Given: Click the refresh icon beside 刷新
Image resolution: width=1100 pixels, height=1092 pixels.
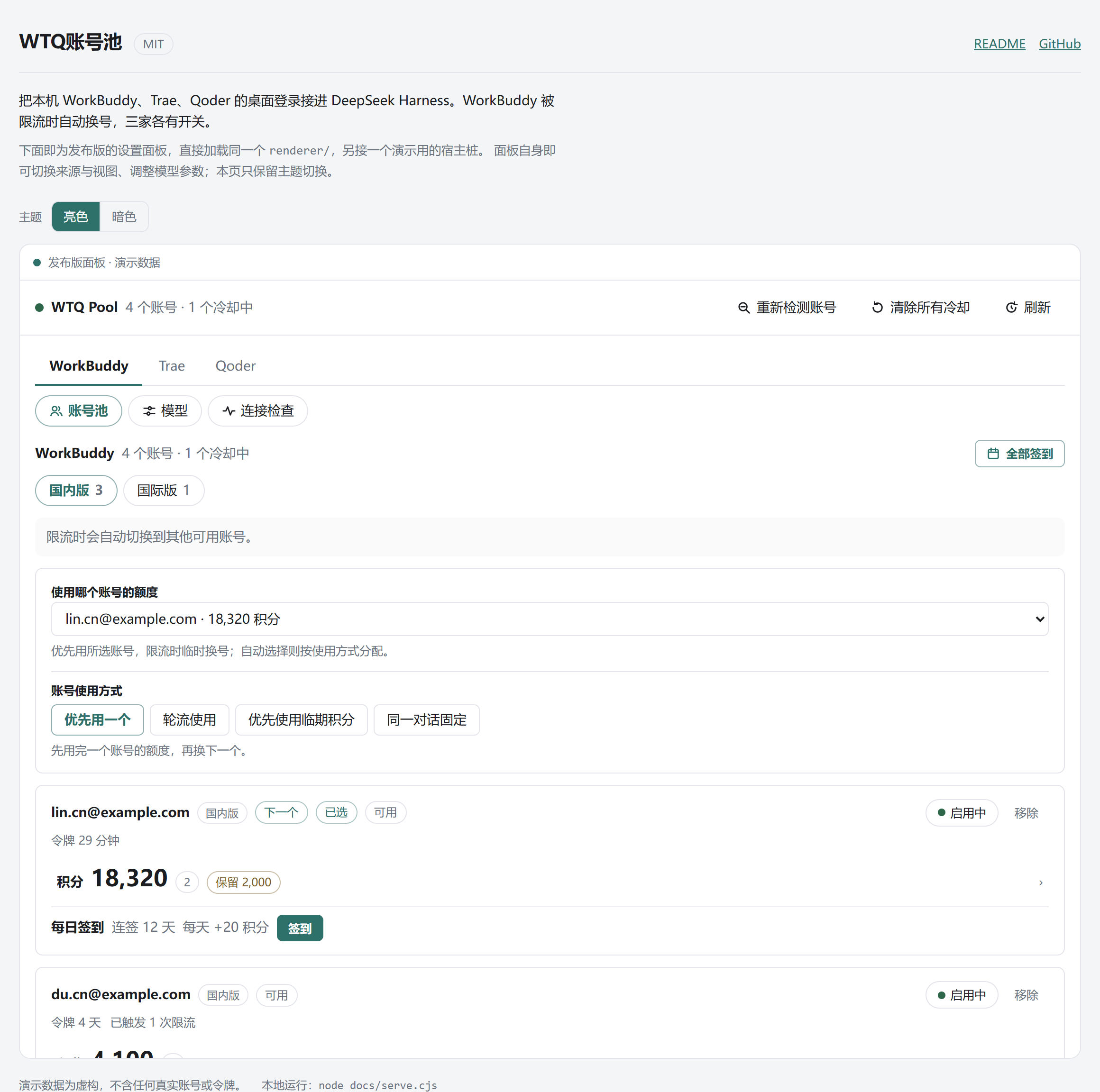Looking at the screenshot, I should pyautogui.click(x=1011, y=308).
